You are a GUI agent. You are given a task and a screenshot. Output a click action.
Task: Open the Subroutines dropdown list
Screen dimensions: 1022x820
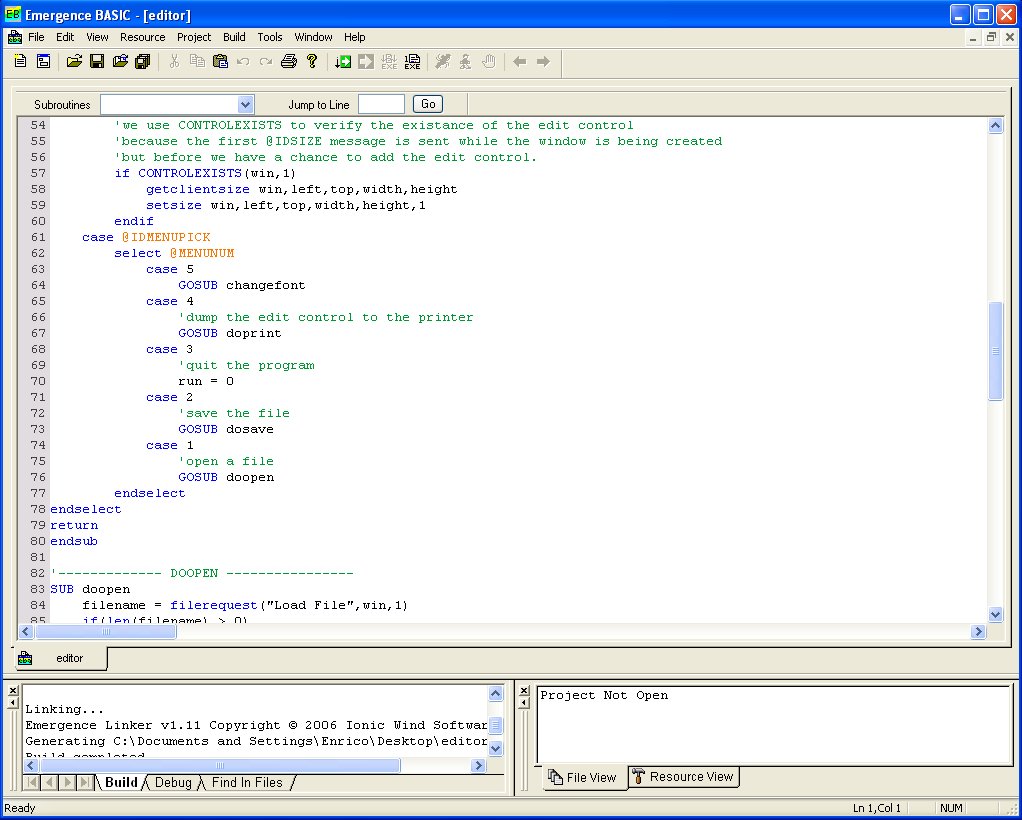pyautogui.click(x=245, y=104)
